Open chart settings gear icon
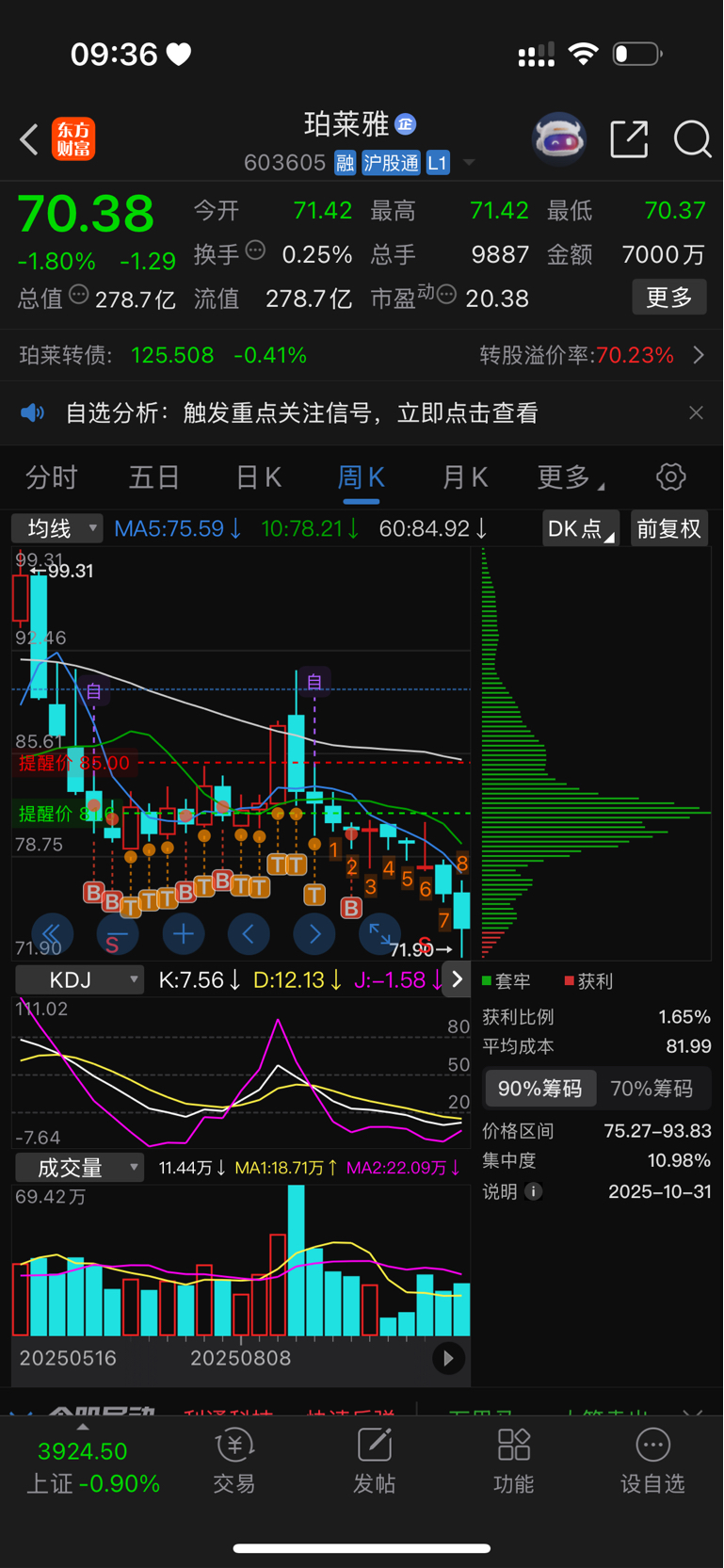The image size is (724, 1568). 671,477
